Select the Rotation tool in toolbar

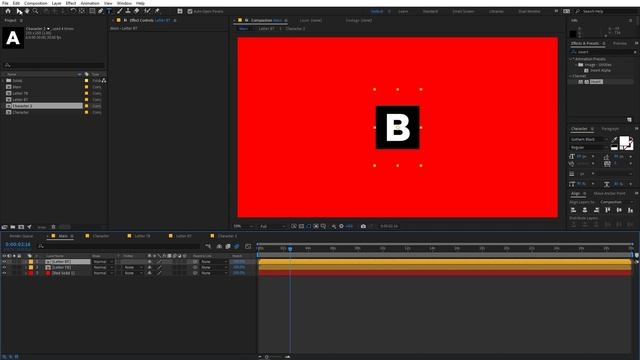(x=73, y=11)
